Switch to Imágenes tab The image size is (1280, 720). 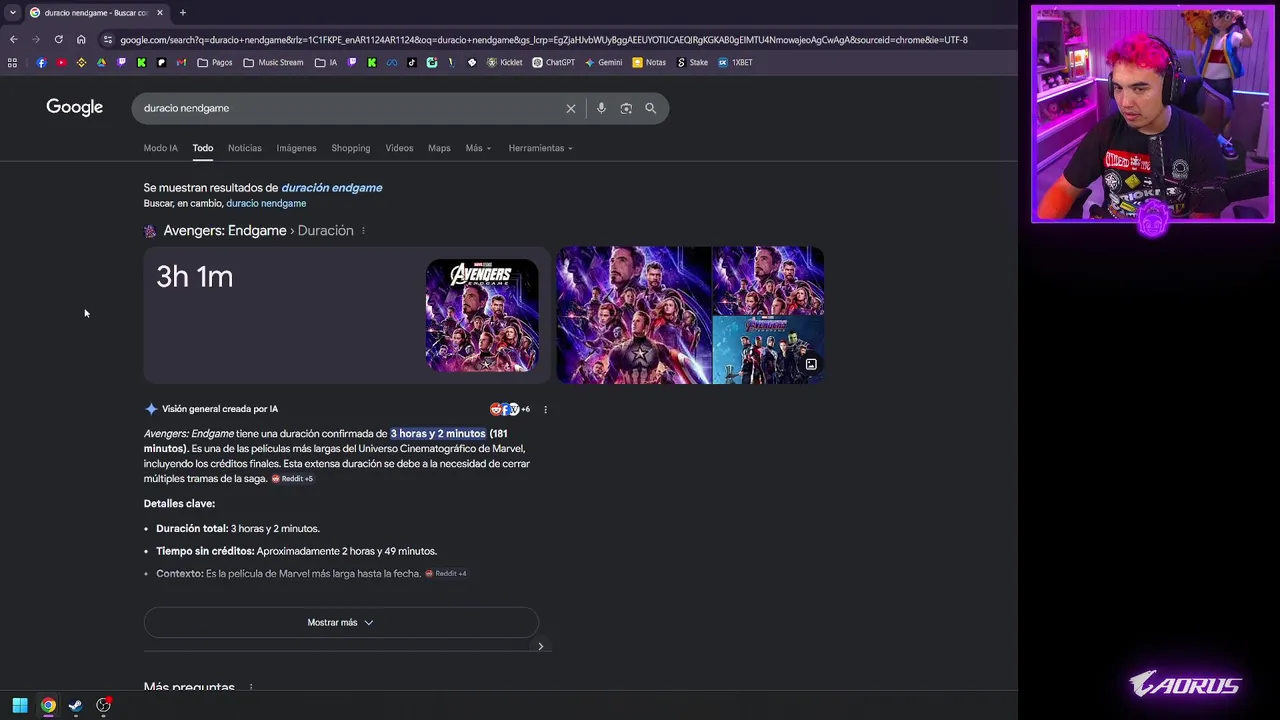[x=296, y=148]
